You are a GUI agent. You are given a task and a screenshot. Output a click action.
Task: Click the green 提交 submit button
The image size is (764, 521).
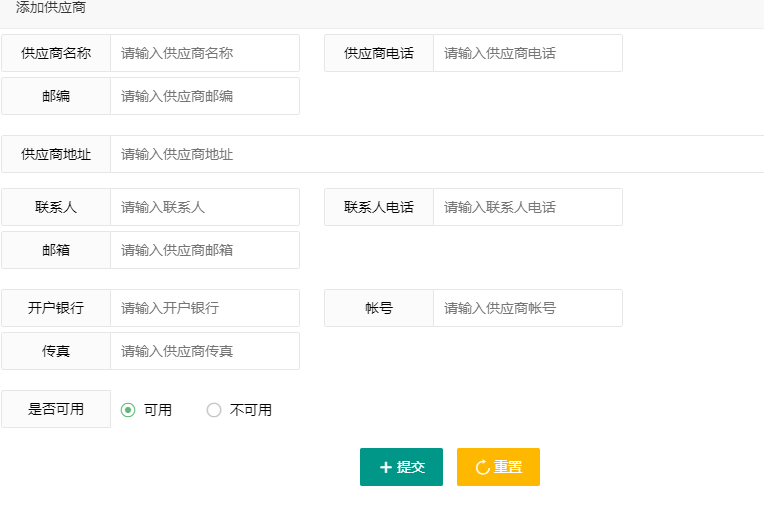(401, 467)
